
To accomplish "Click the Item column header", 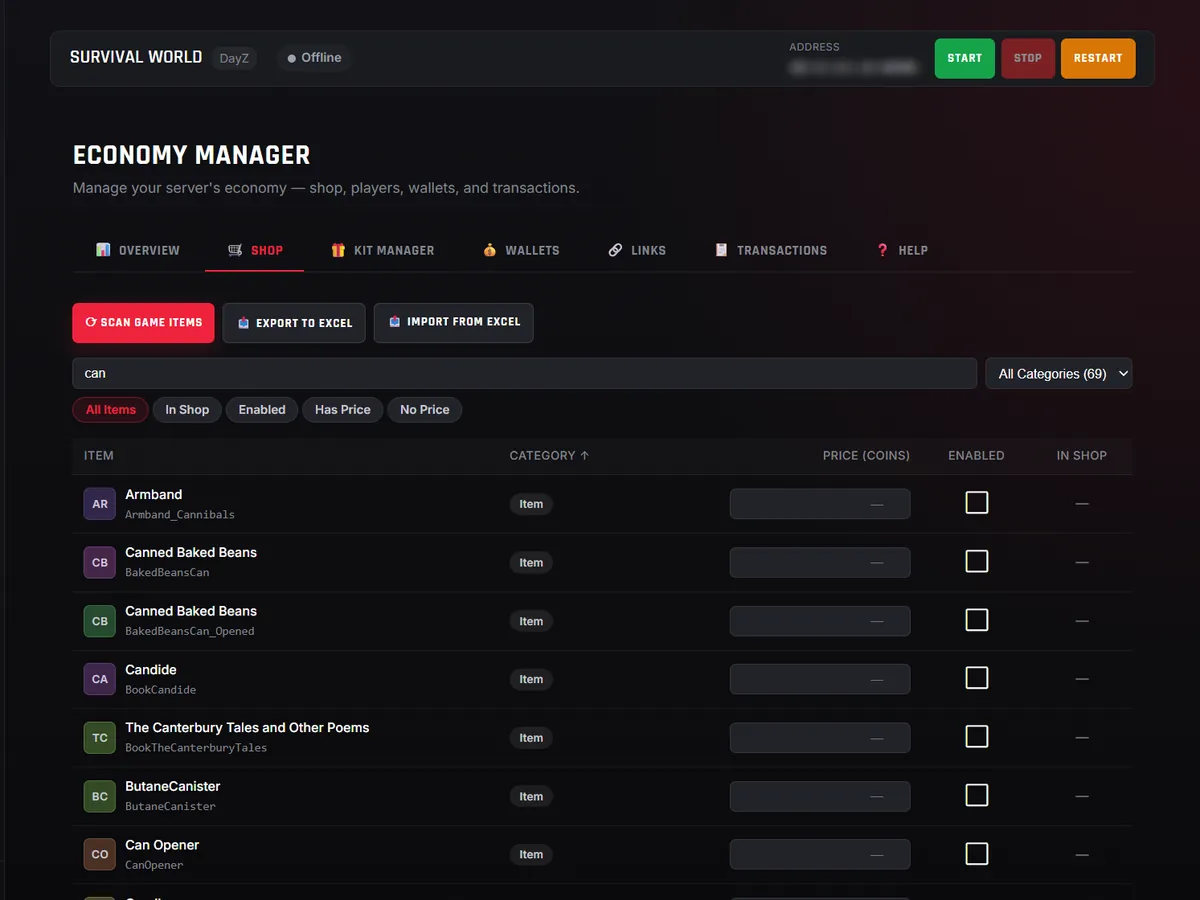I will point(99,455).
